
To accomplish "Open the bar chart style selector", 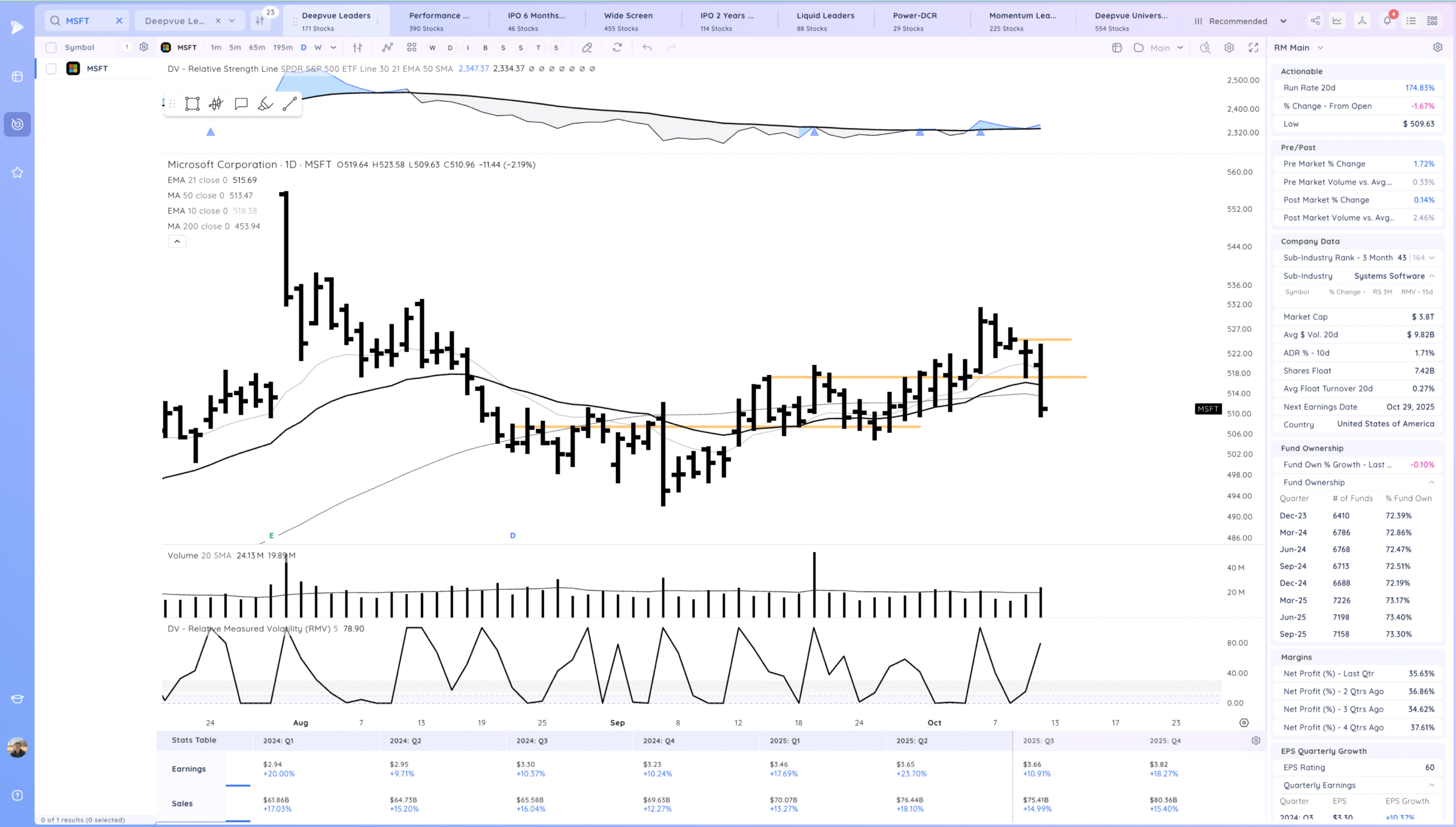I will 357,48.
